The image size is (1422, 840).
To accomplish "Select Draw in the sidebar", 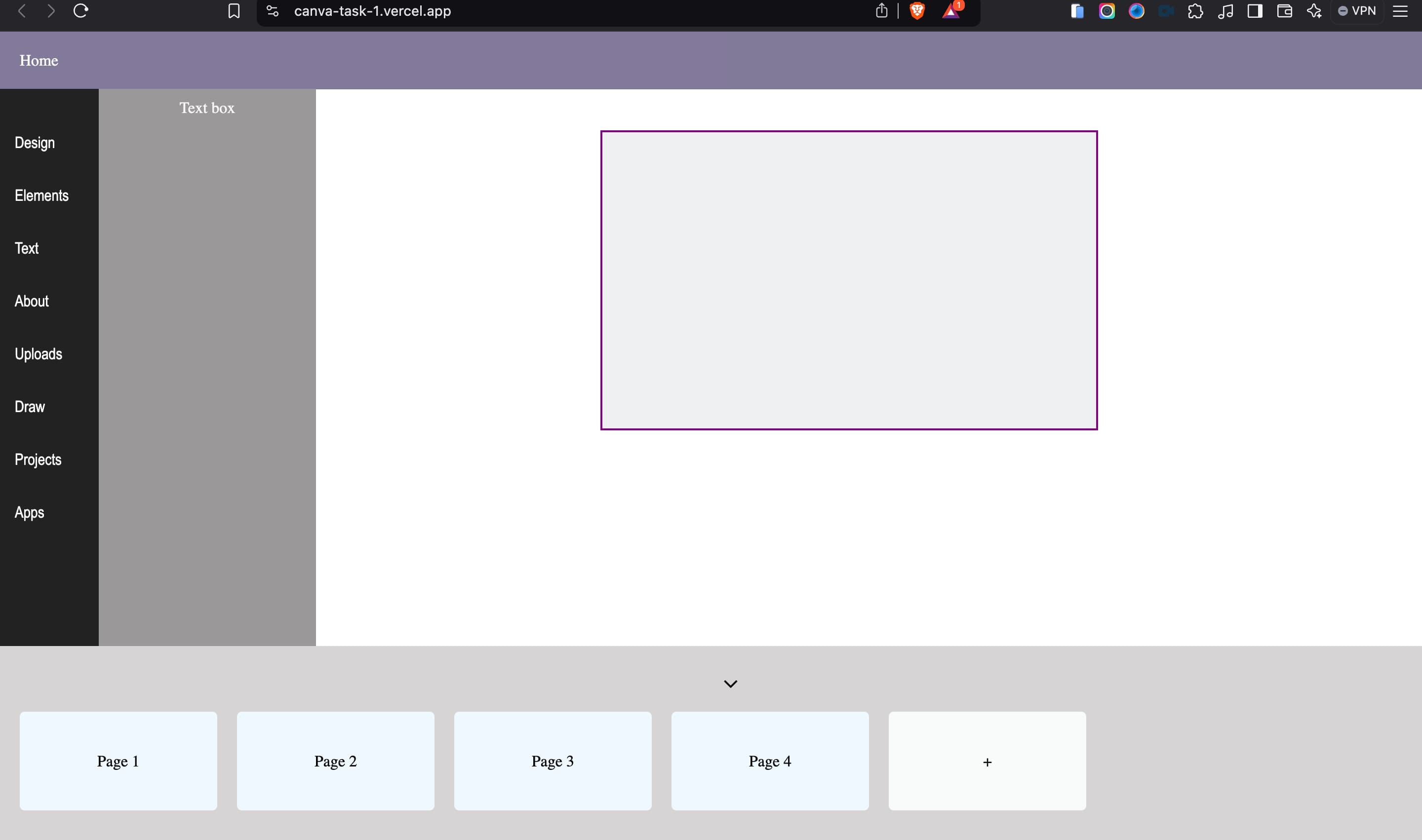I will tap(30, 406).
